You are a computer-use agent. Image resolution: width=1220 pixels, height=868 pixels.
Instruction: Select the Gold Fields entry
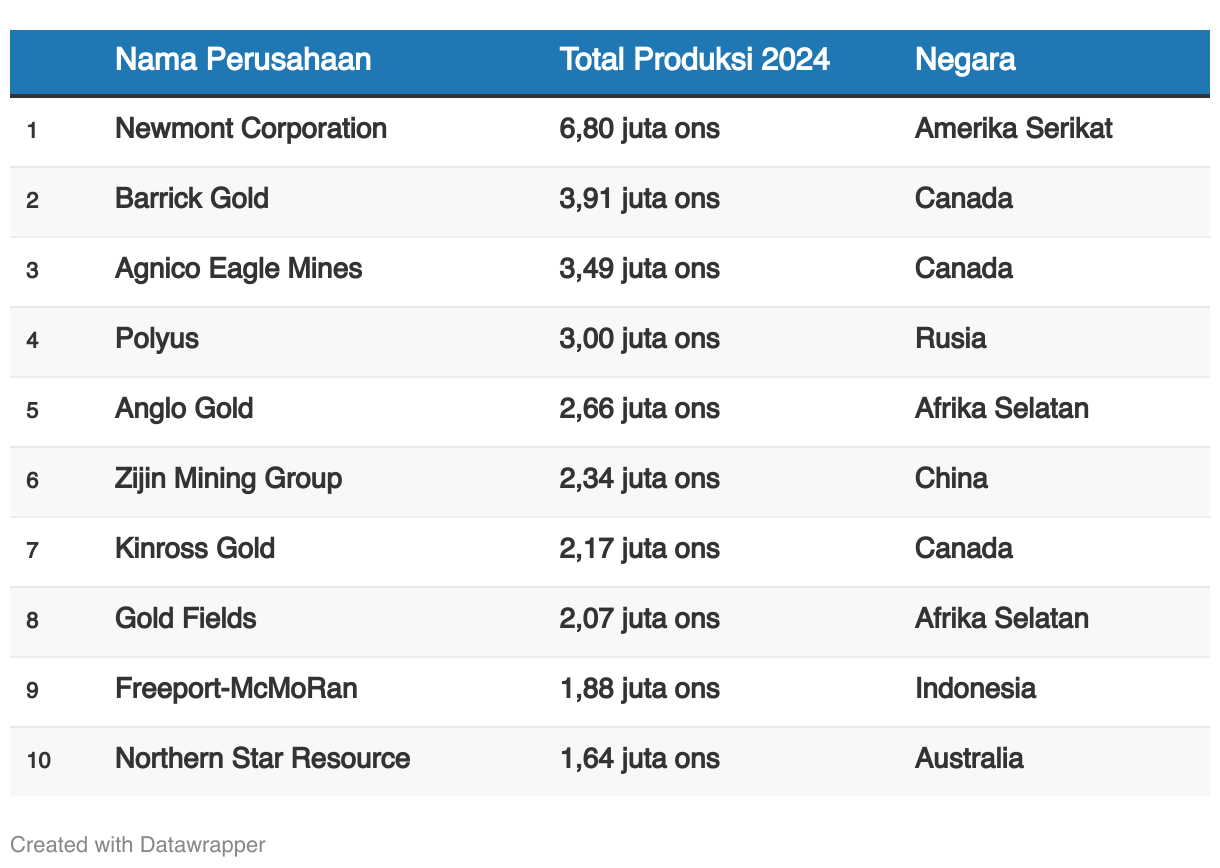point(186,619)
